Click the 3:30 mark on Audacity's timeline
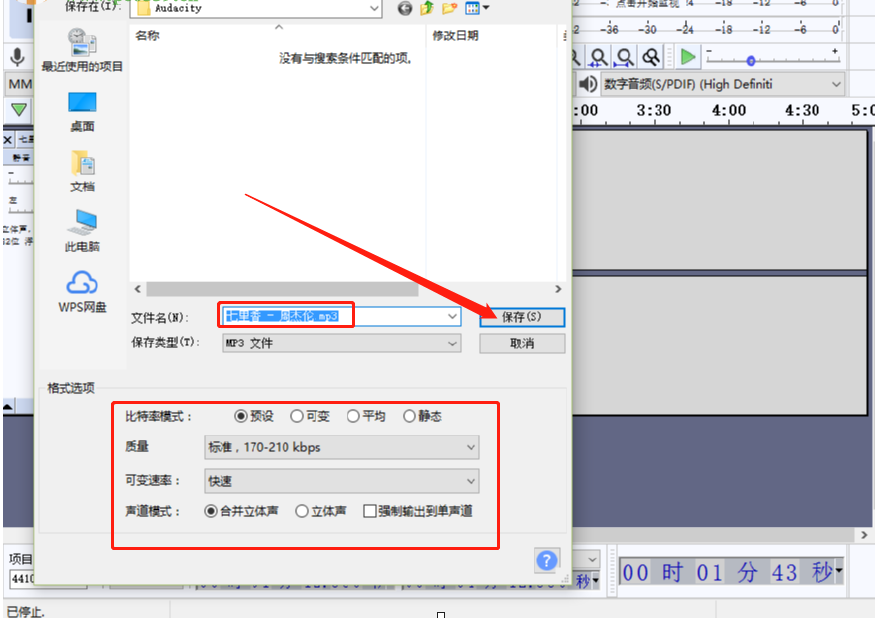The width and height of the screenshot is (875, 622). (654, 110)
